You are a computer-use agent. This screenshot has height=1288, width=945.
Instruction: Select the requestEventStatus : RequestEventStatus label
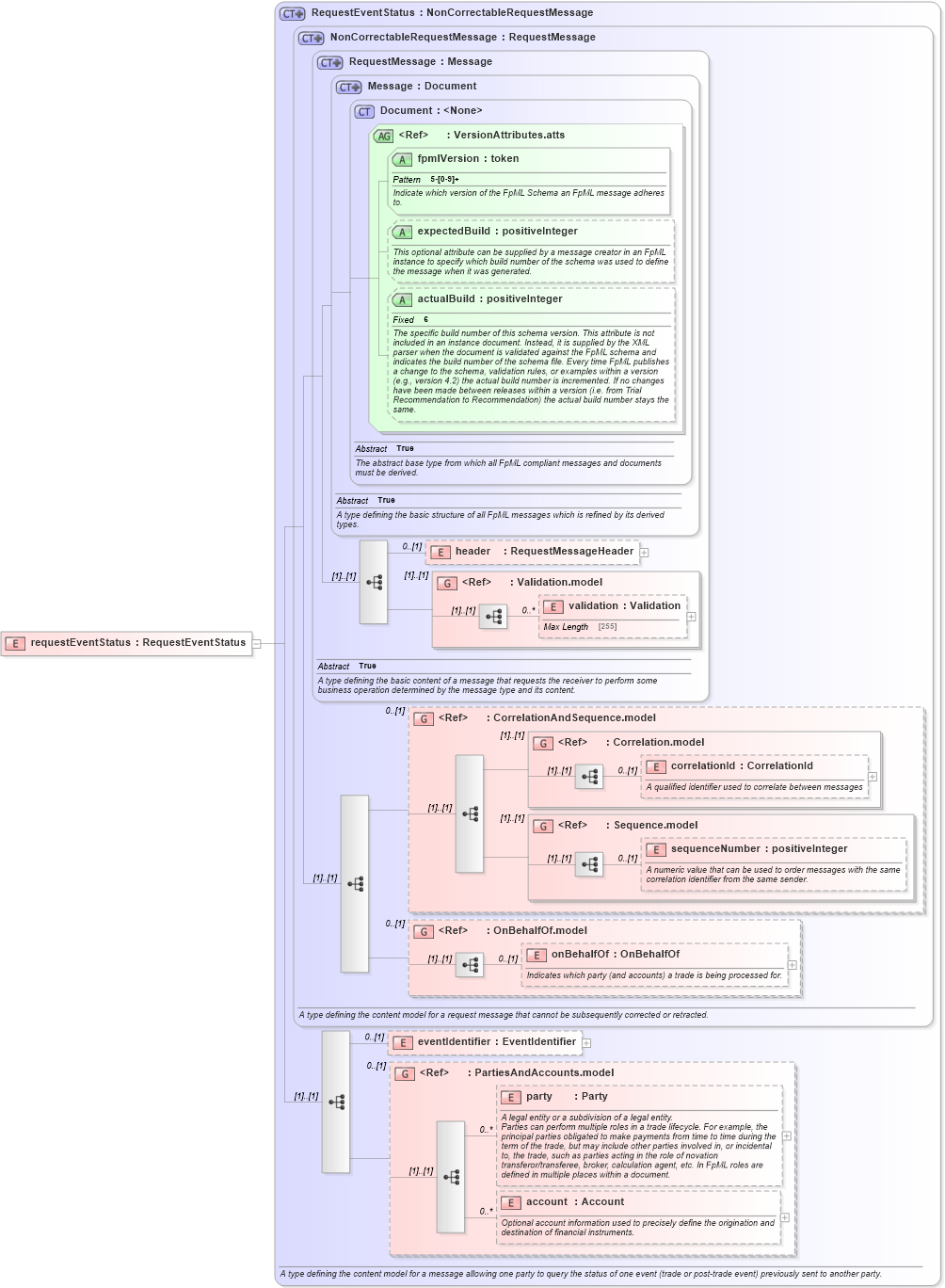tap(138, 643)
